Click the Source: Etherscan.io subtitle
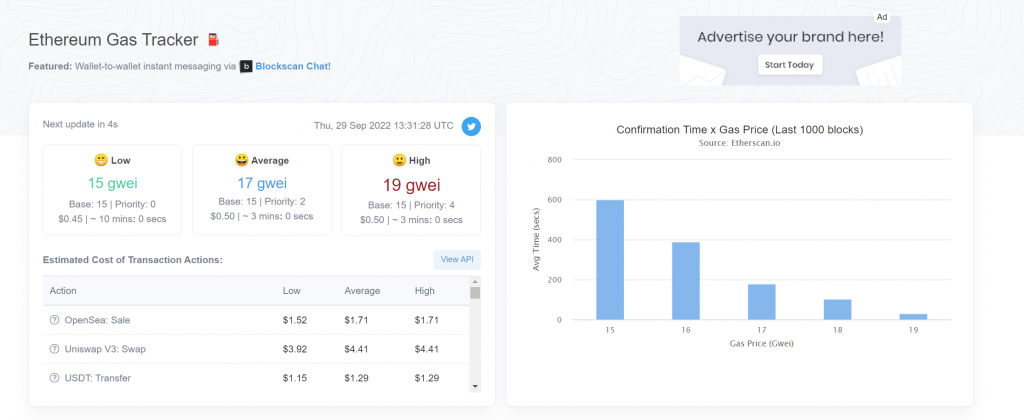Viewport: 1024px width, 420px height. 740,143
